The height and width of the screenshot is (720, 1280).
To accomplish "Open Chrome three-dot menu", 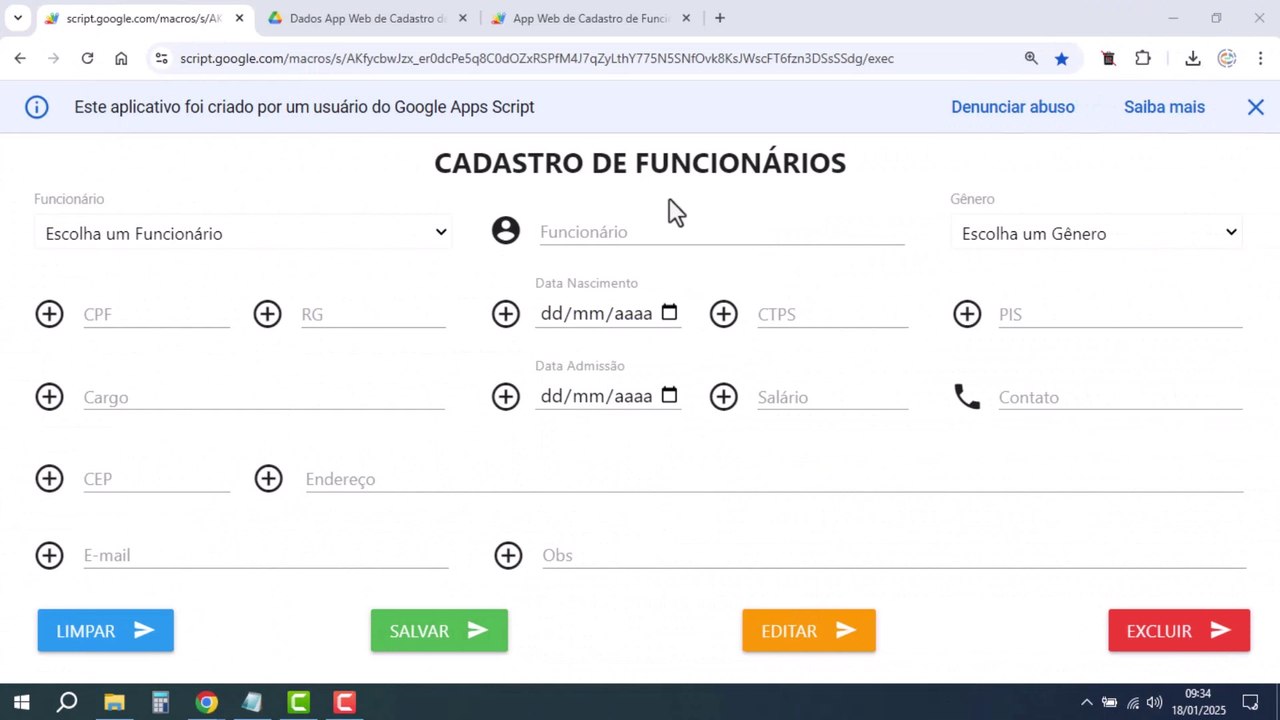I will pos(1260,59).
